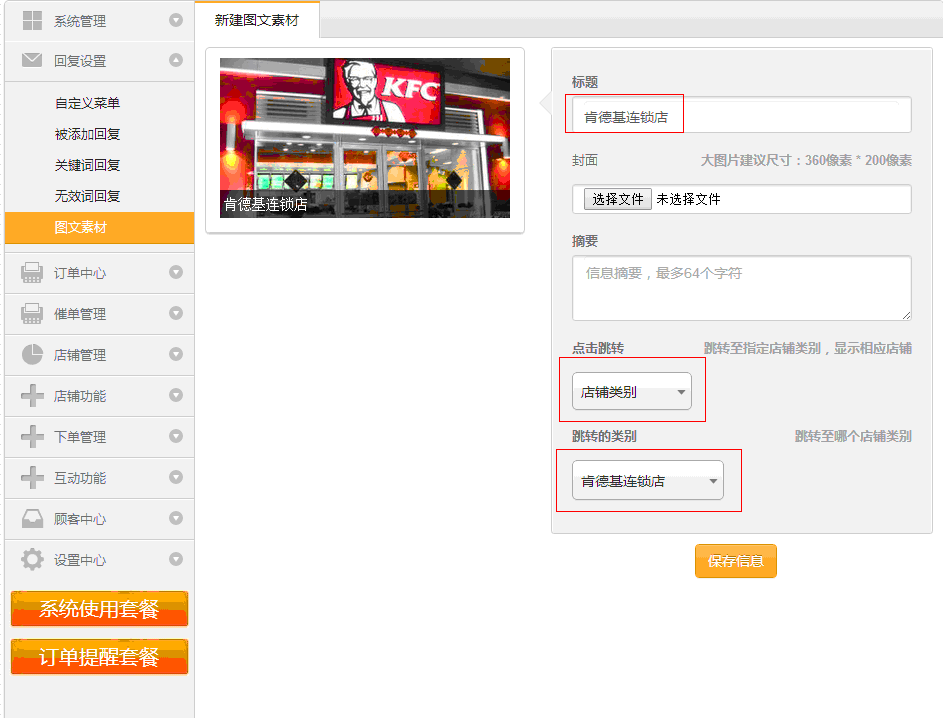Image resolution: width=943 pixels, height=718 pixels.
Task: Click the 订单提醒套餐 orange button
Action: click(99, 657)
